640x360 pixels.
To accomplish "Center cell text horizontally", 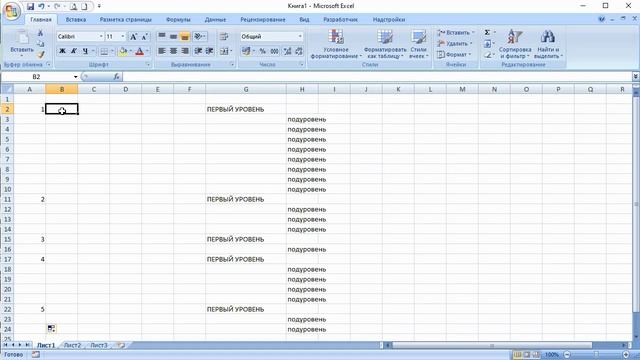I will [173, 51].
